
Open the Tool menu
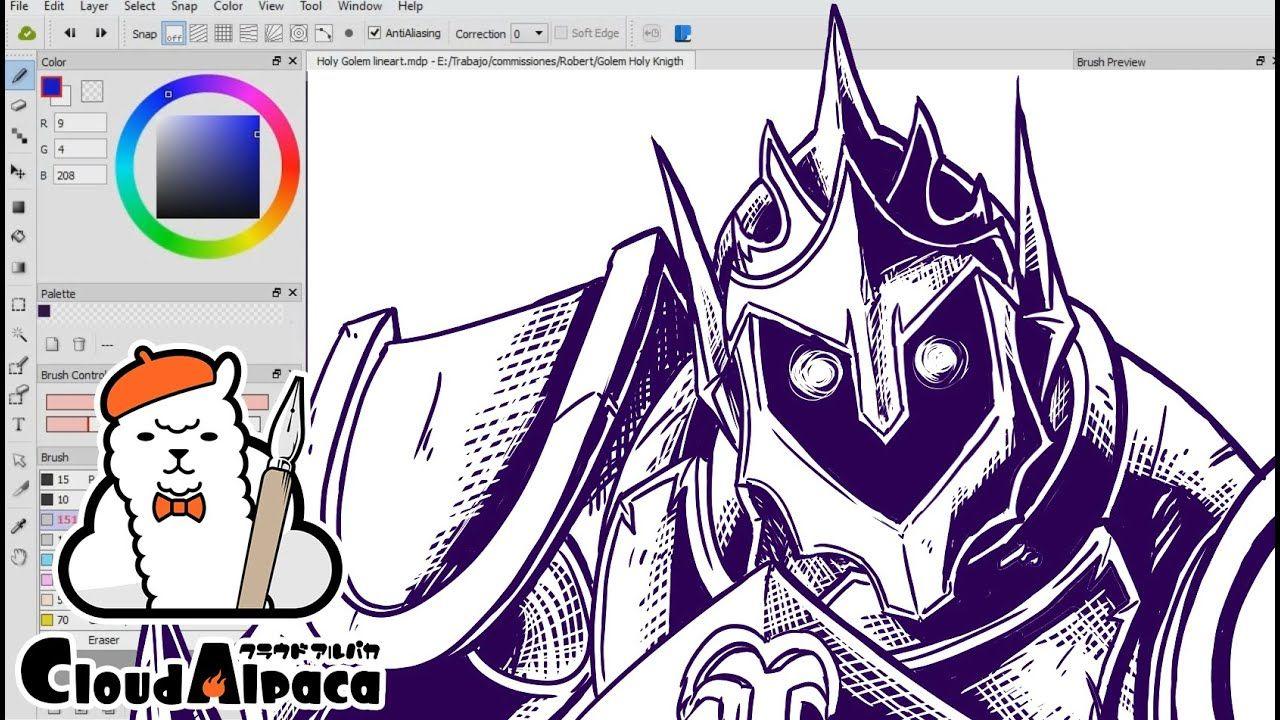click(x=311, y=6)
